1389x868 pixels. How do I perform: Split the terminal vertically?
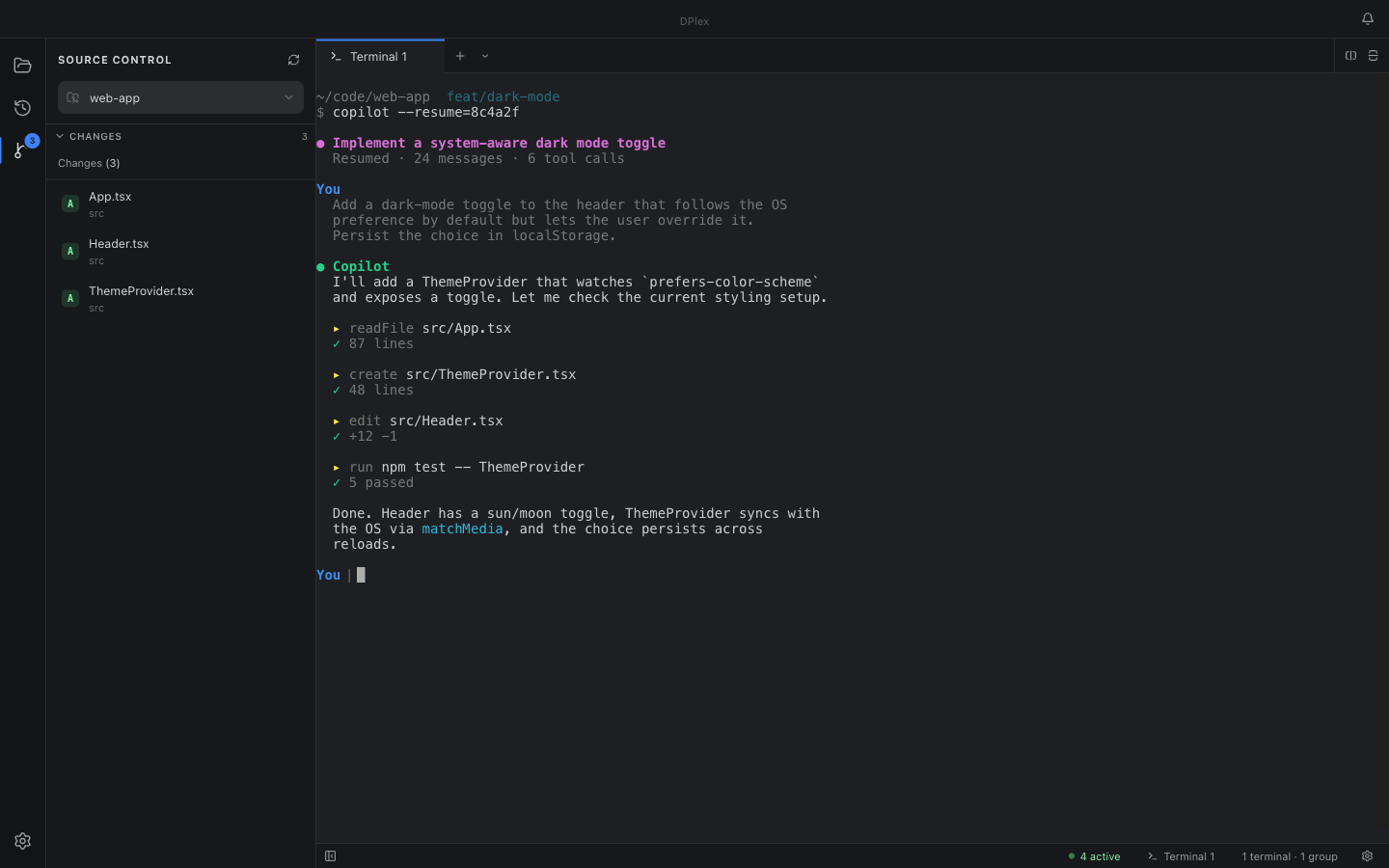1350,56
